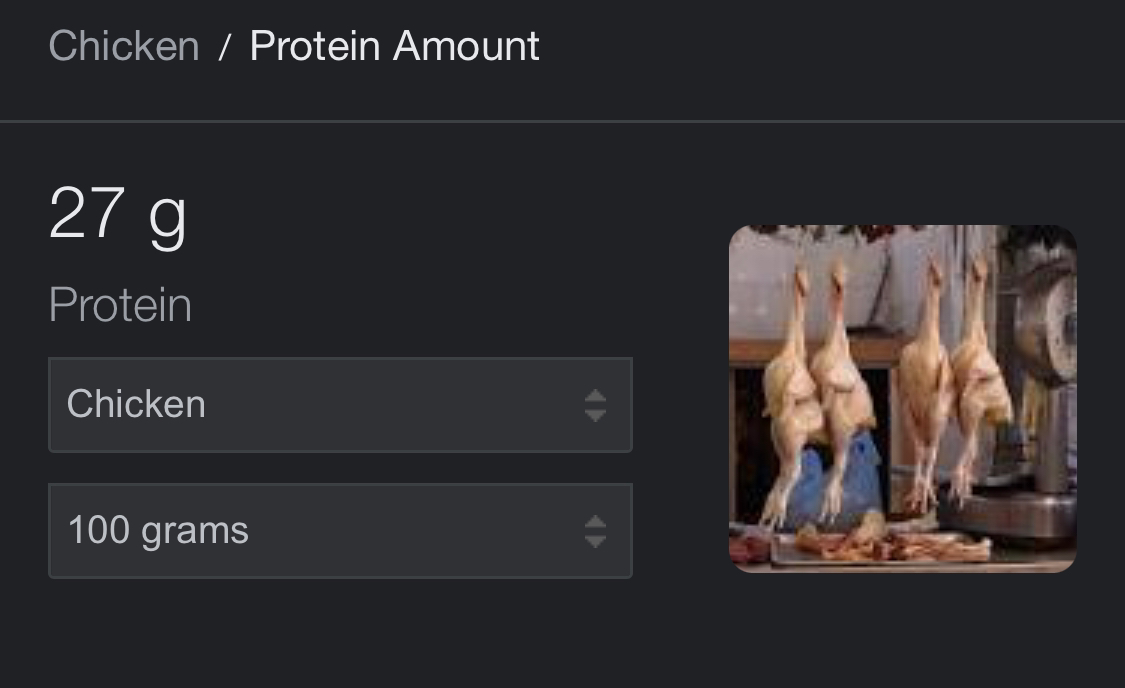Click the up arrow in Chicken selector
The width and height of the screenshot is (1125, 688).
tap(596, 396)
